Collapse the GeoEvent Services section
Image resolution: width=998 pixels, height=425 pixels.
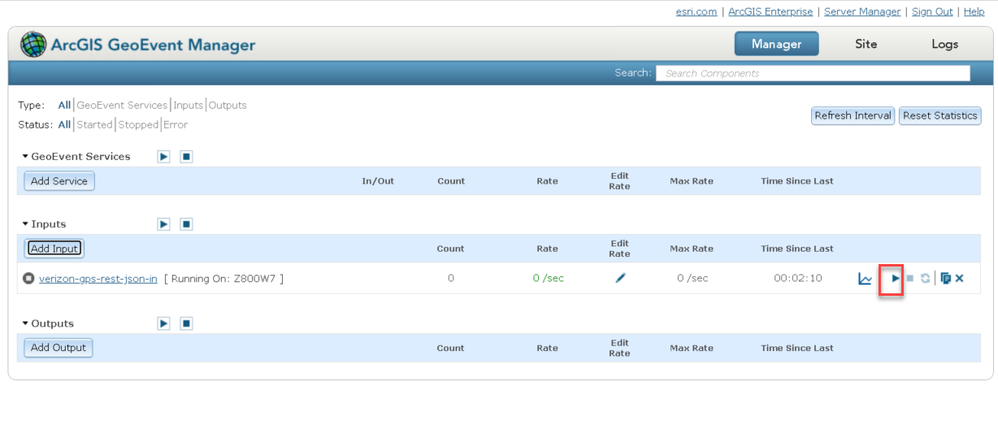(x=25, y=157)
